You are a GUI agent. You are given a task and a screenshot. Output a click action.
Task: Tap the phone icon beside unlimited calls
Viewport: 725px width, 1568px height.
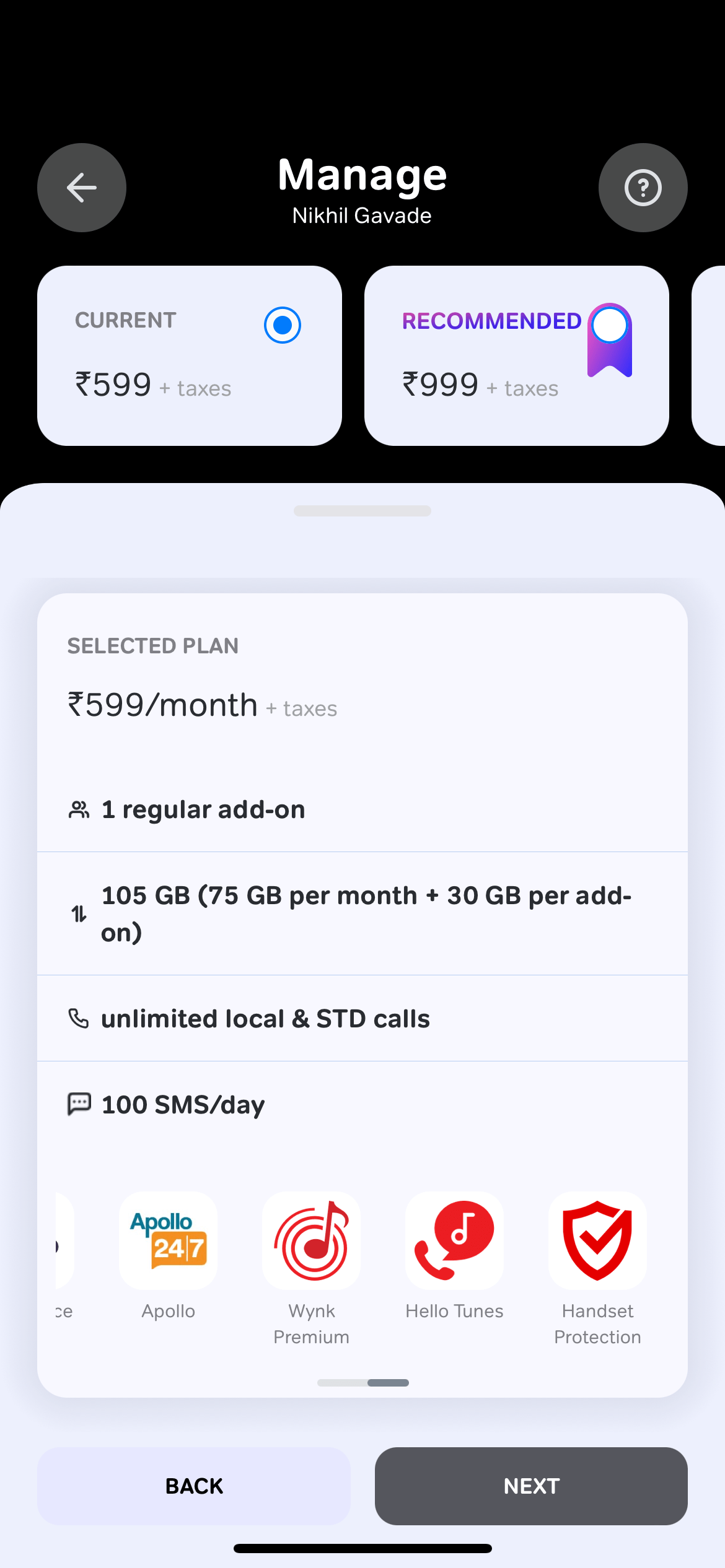(x=78, y=1017)
